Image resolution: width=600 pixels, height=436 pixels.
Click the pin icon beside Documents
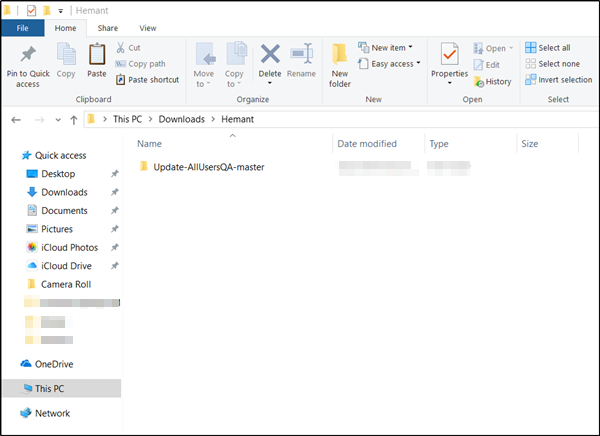click(x=114, y=211)
